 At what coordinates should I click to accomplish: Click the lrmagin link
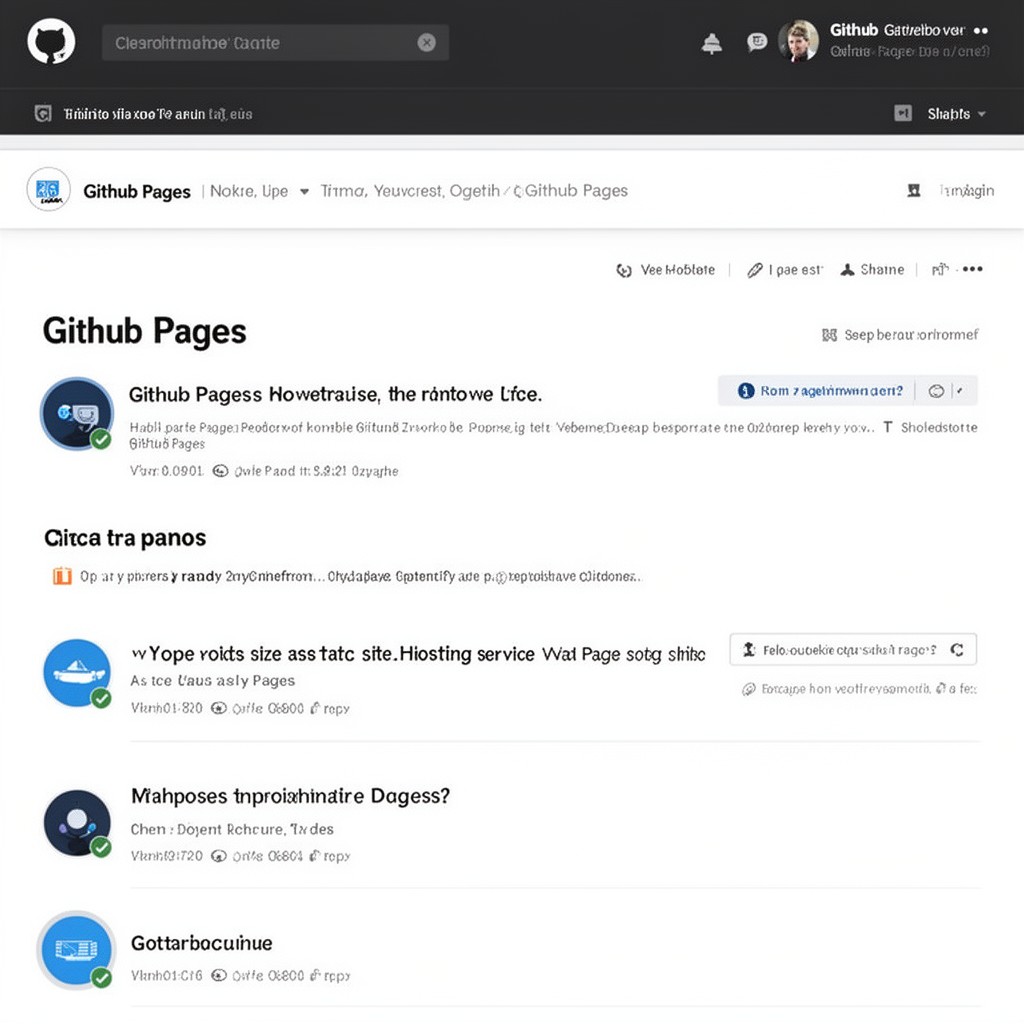(967, 190)
